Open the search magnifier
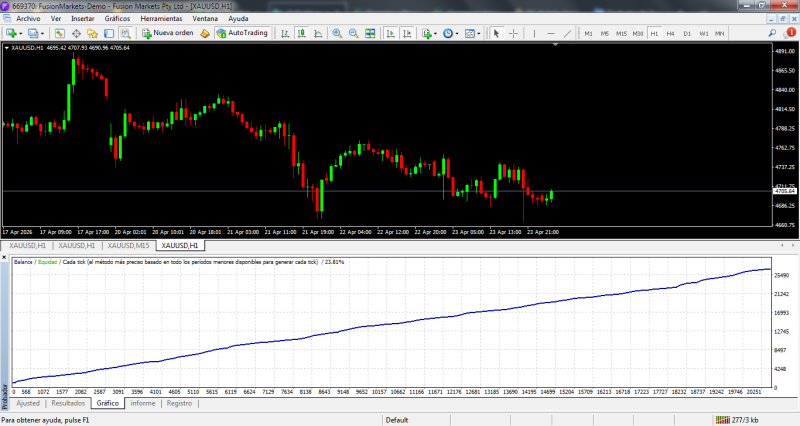This screenshot has width=800, height=426. coord(772,33)
